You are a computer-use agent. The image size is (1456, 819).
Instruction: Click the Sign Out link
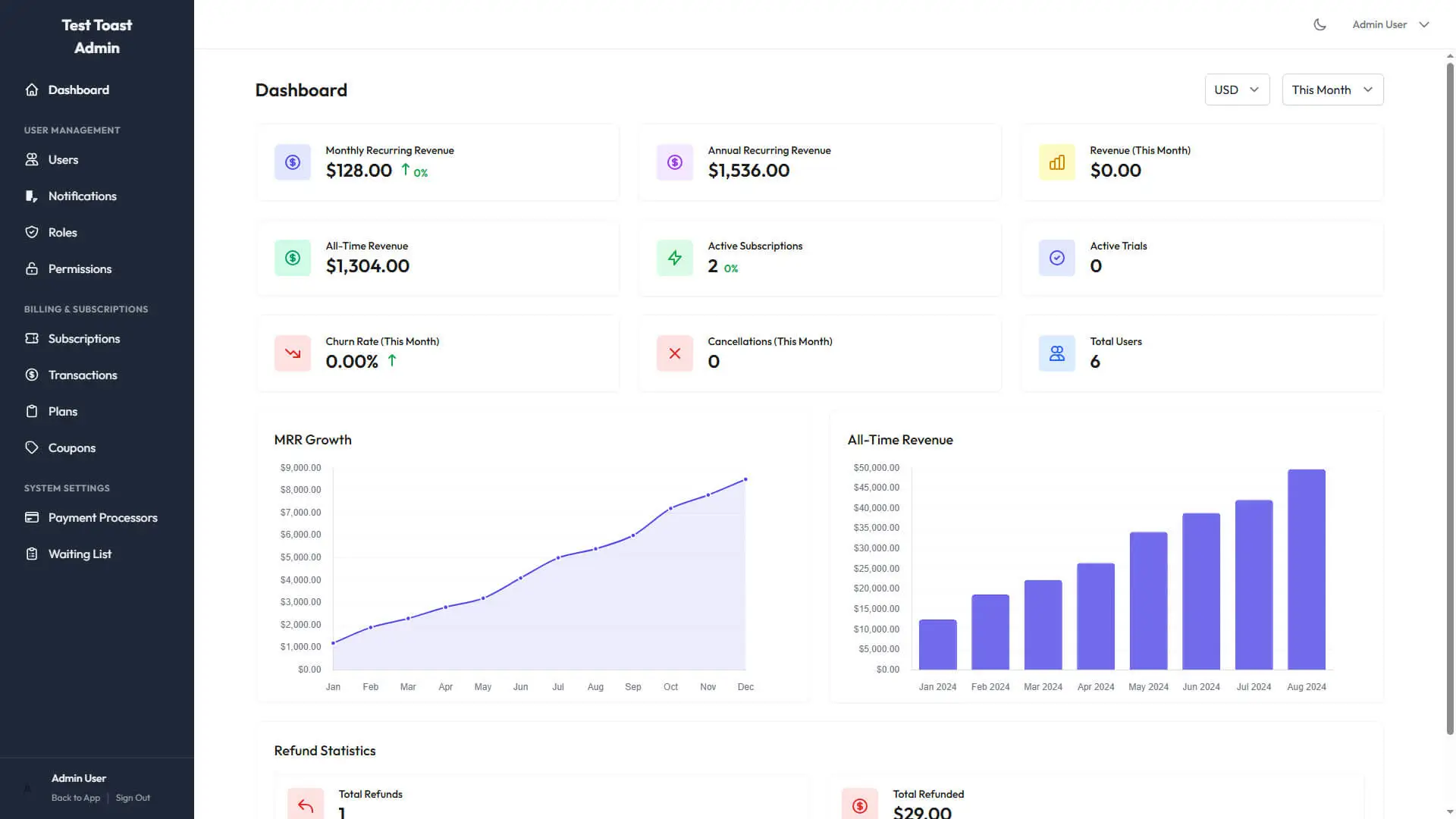pos(133,797)
